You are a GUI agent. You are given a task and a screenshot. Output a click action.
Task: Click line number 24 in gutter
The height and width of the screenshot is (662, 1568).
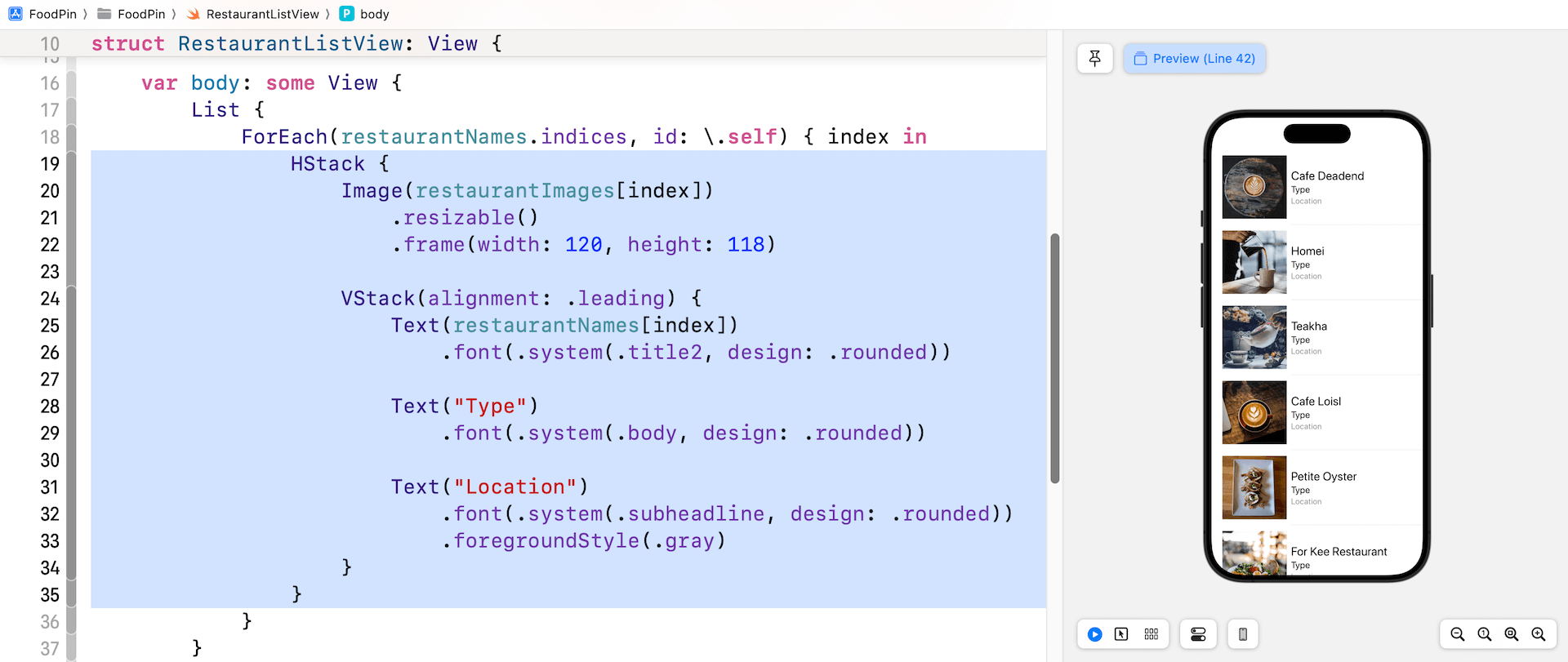click(50, 299)
